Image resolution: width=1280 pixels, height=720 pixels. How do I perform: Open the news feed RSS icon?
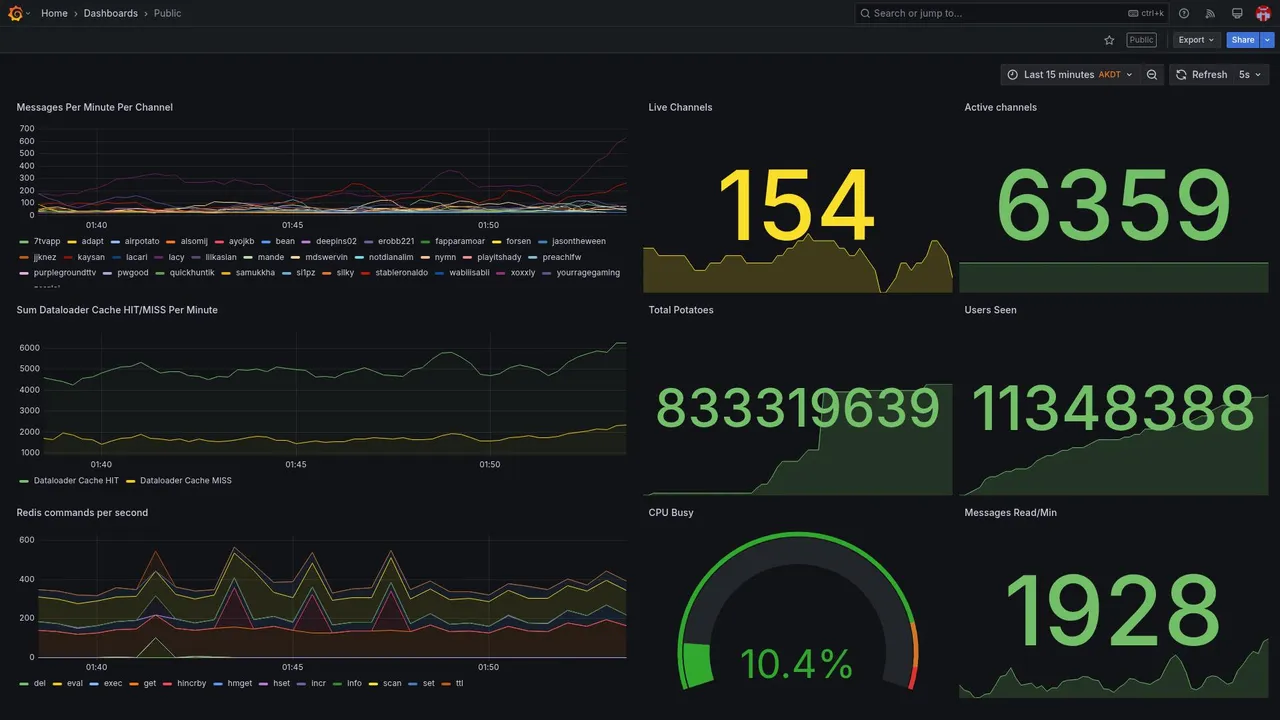pos(1210,13)
